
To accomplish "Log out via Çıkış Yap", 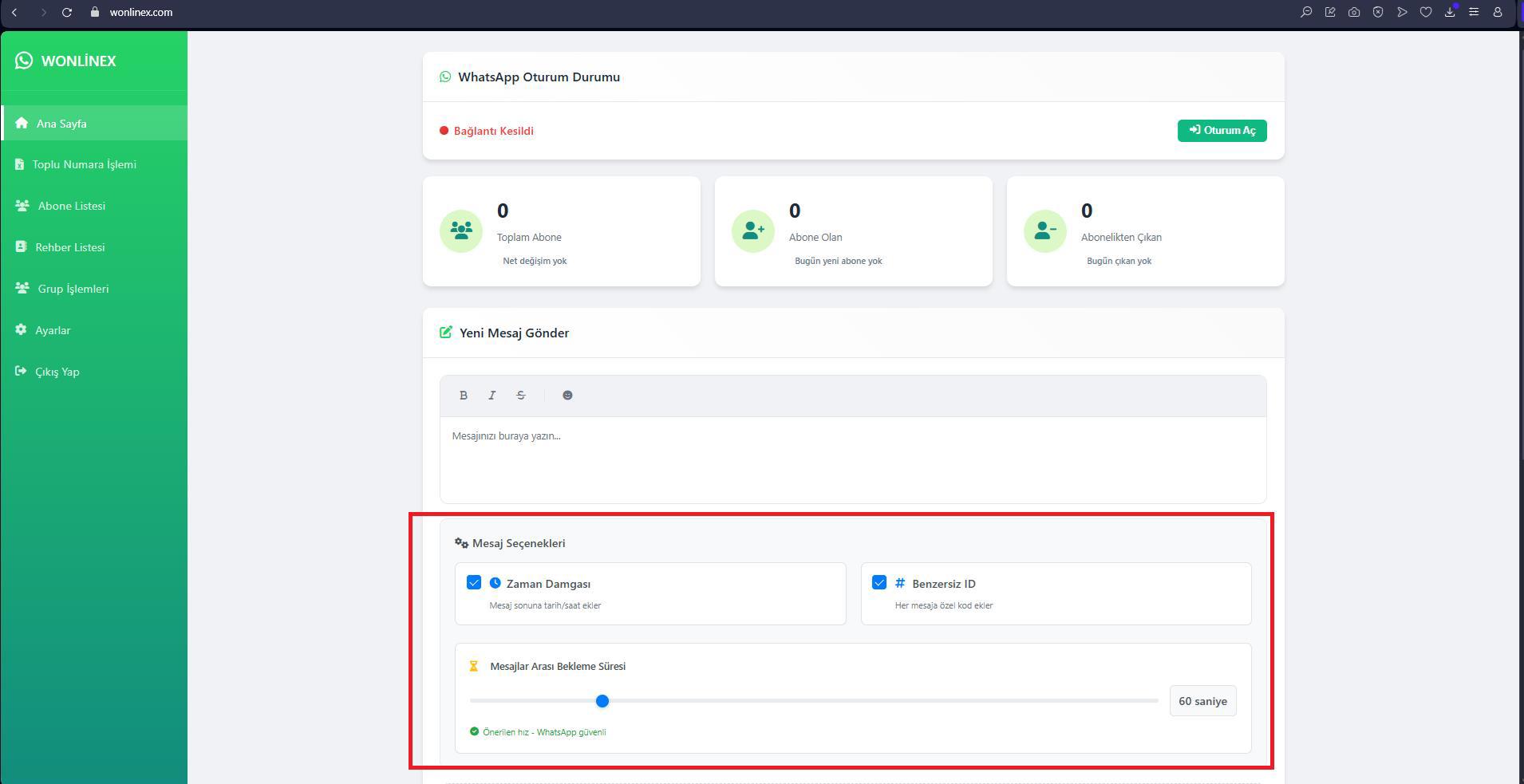I will [57, 372].
